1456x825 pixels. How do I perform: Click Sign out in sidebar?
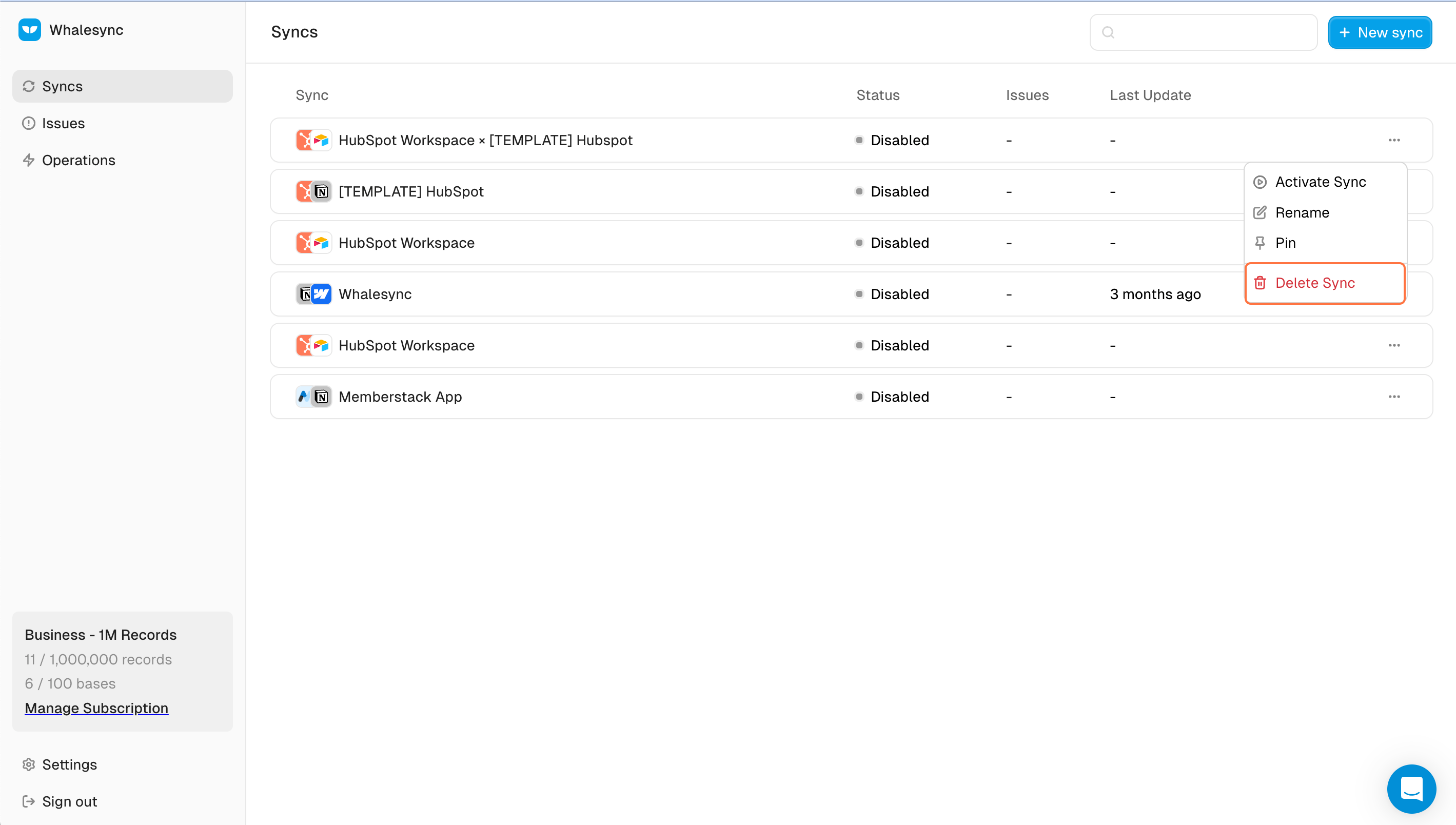click(x=69, y=801)
